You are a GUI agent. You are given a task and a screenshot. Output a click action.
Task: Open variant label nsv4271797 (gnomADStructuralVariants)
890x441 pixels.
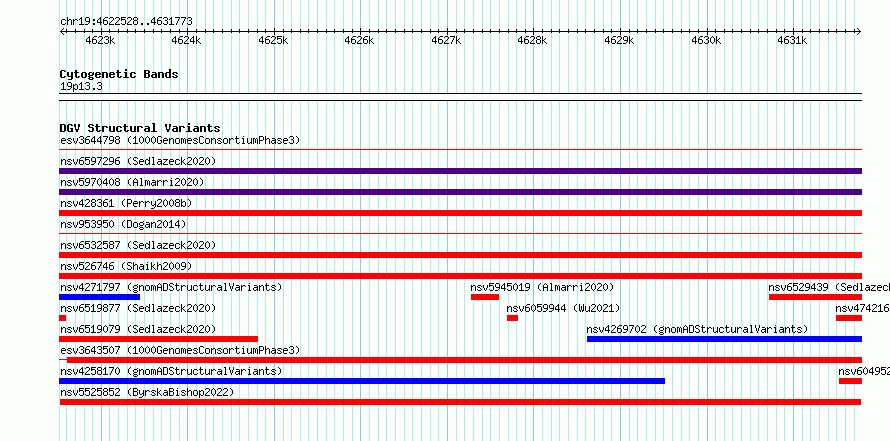click(171, 287)
